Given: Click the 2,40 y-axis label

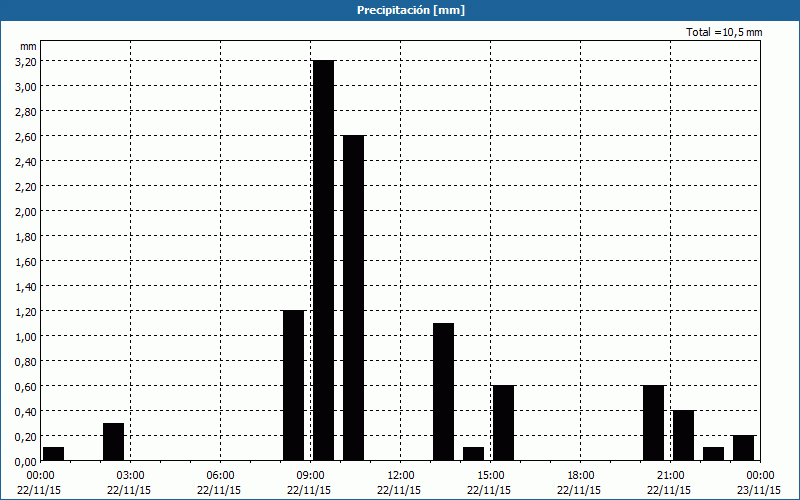Looking at the screenshot, I should [x=26, y=162].
